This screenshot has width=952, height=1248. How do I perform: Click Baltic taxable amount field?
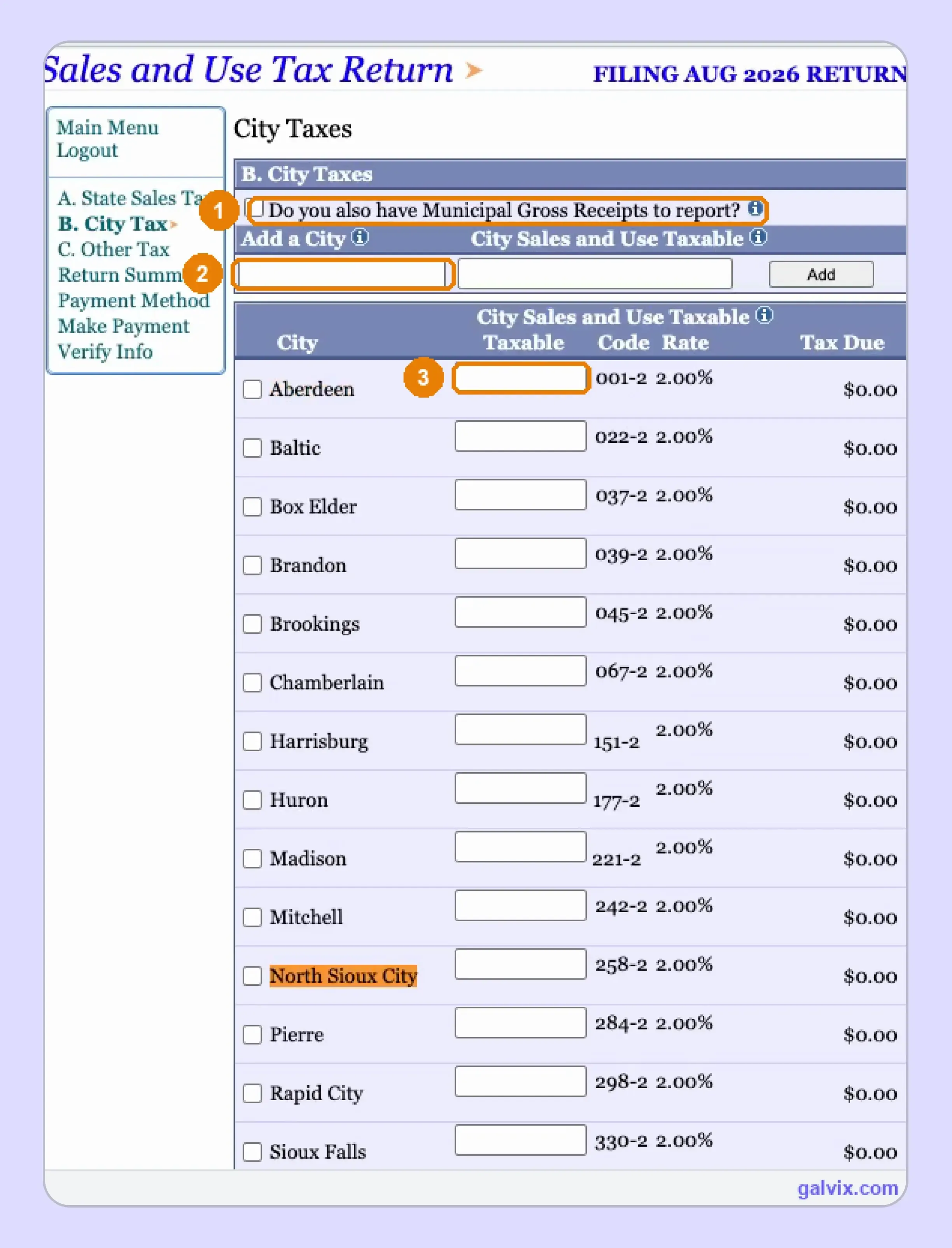(x=520, y=436)
